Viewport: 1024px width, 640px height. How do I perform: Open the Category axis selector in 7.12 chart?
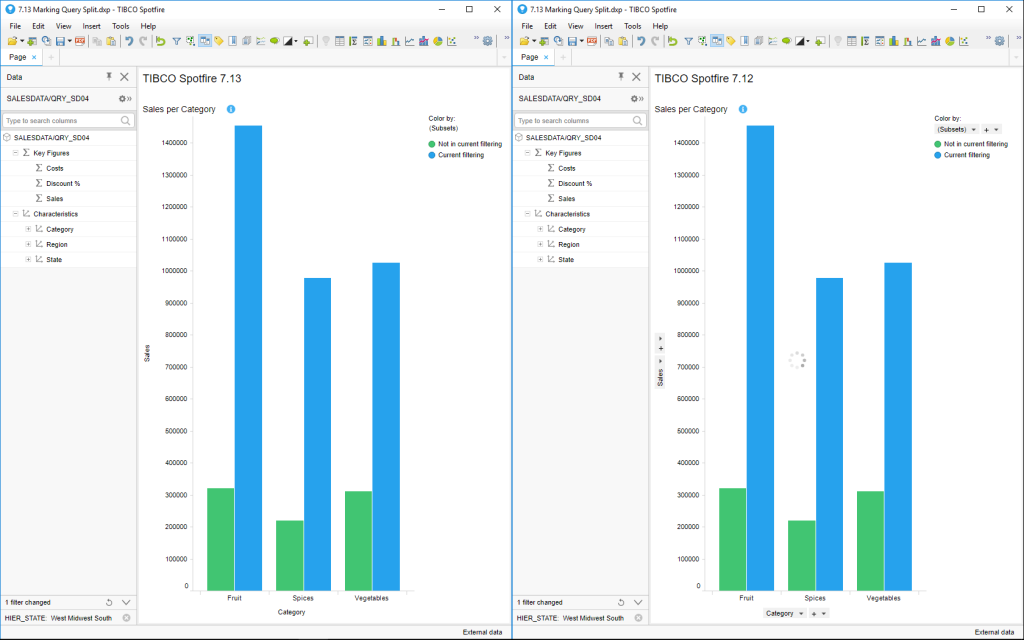(x=784, y=613)
